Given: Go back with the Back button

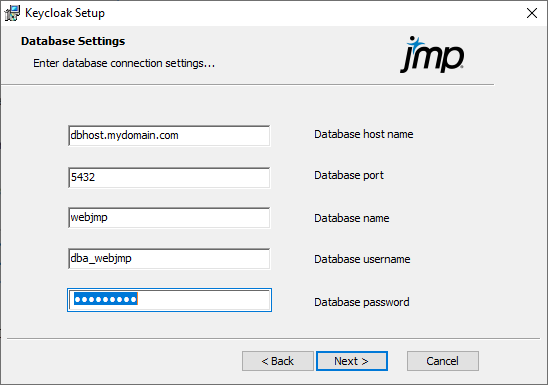Looking at the screenshot, I should click(x=278, y=361).
